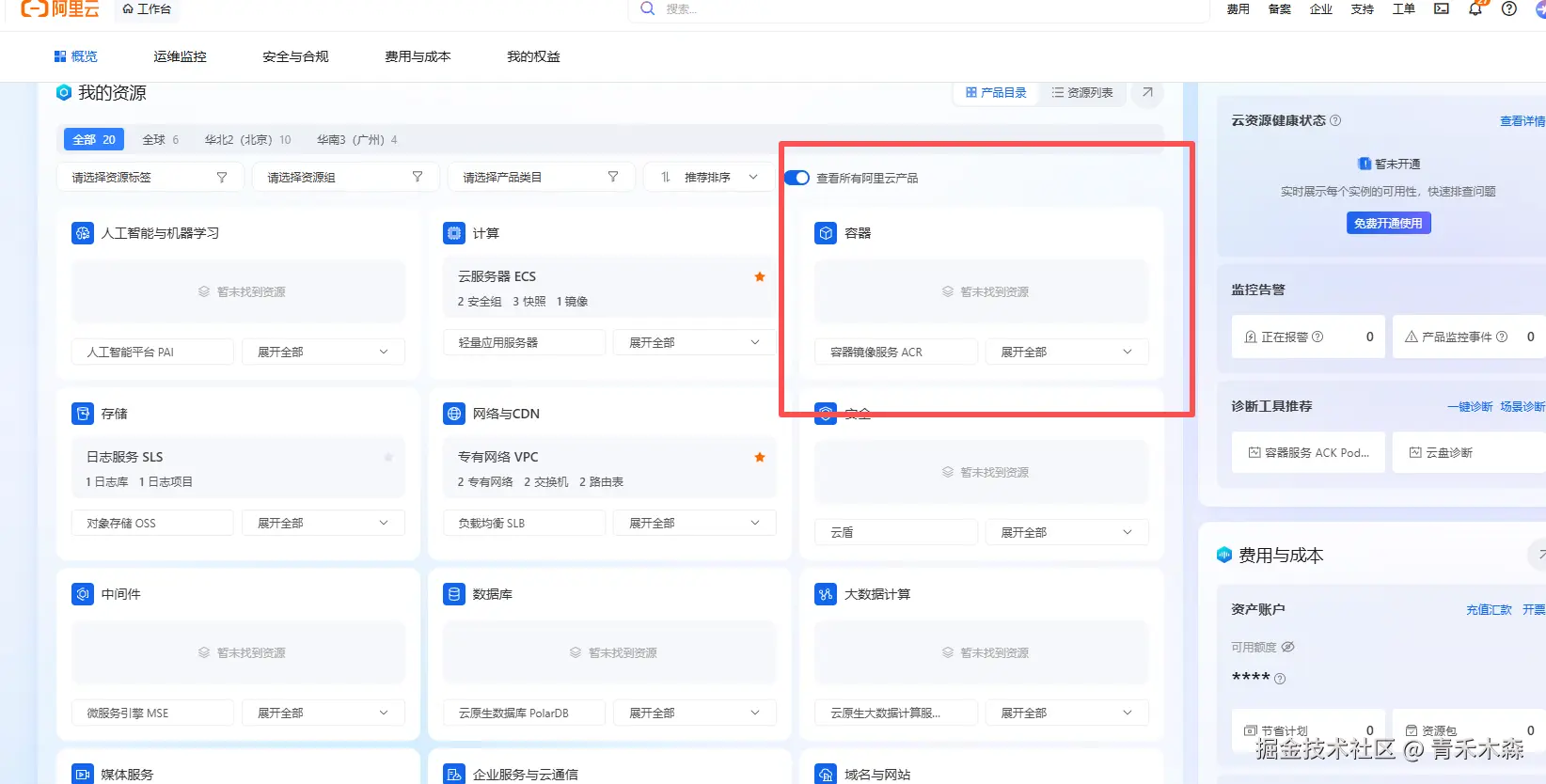Open 容器镜像服务 ACR product
Image resolution: width=1546 pixels, height=784 pixels.
tap(896, 352)
